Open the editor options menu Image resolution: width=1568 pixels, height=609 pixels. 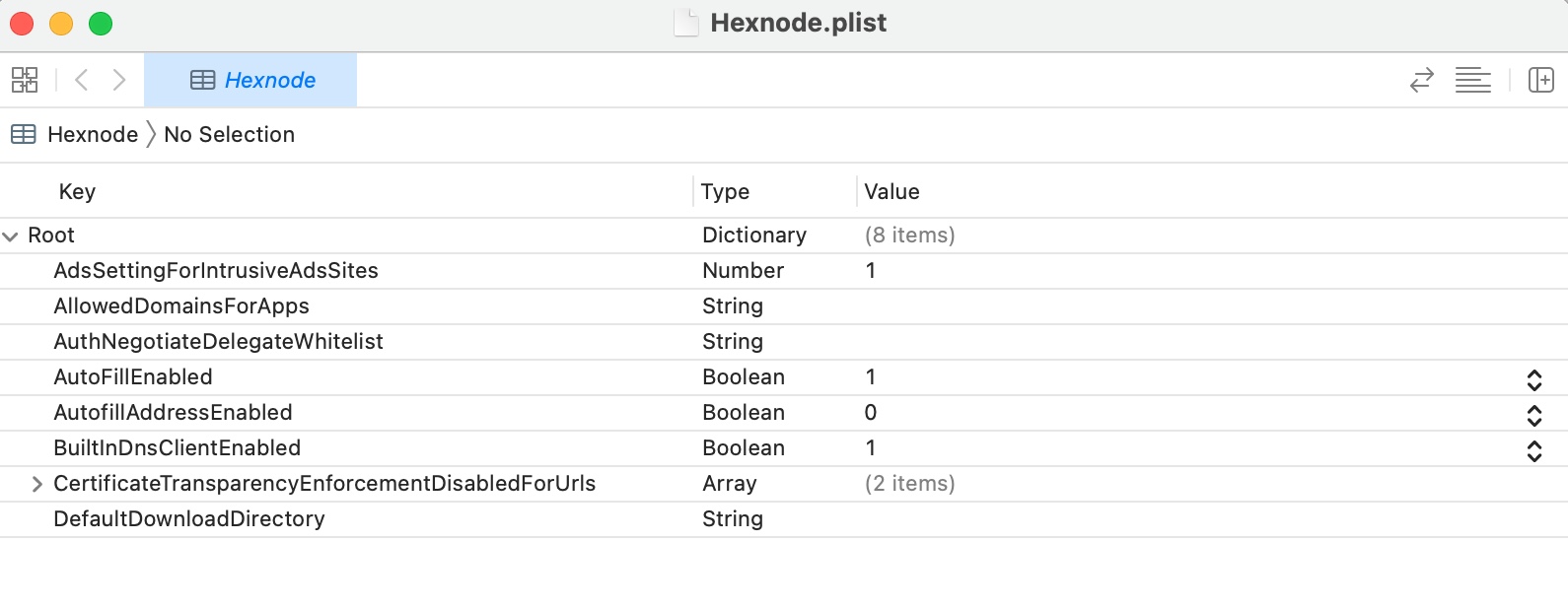[1473, 80]
